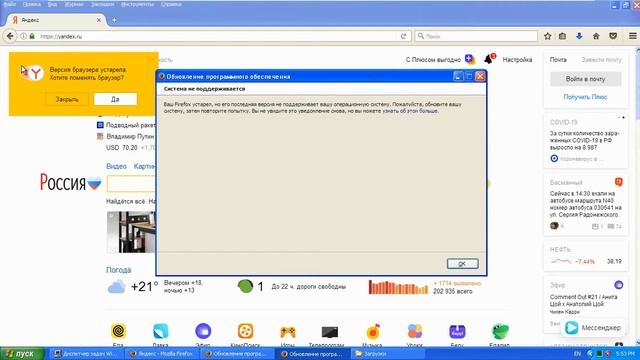Image resolution: width=640 pixels, height=360 pixels.
Task: Open the Беру service icon
Action: click(457, 331)
